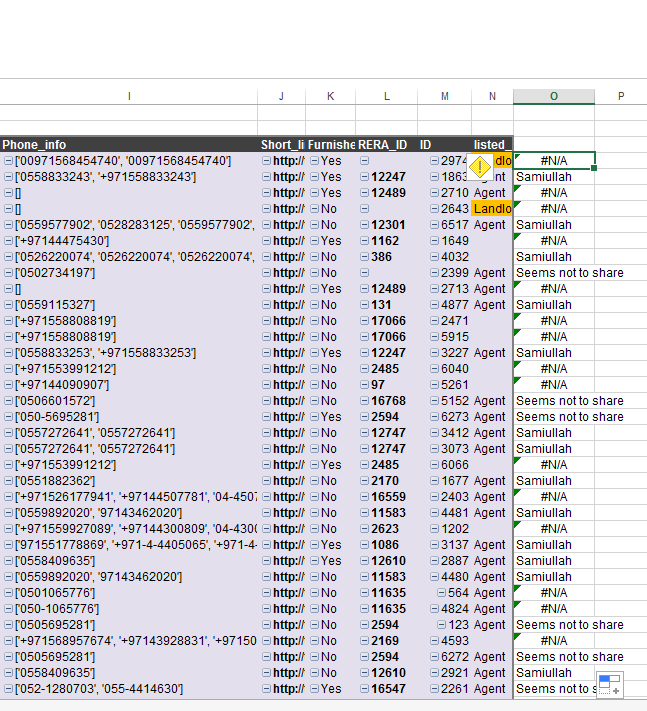647x711 pixels.
Task: Click the highlighted Landlo cell for ID 2643
Action: tap(492, 209)
